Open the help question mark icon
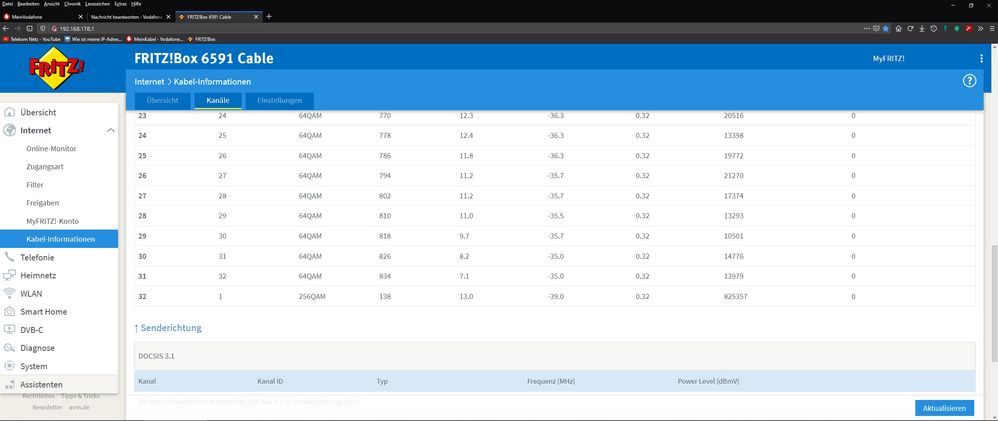The image size is (998, 421). (969, 81)
